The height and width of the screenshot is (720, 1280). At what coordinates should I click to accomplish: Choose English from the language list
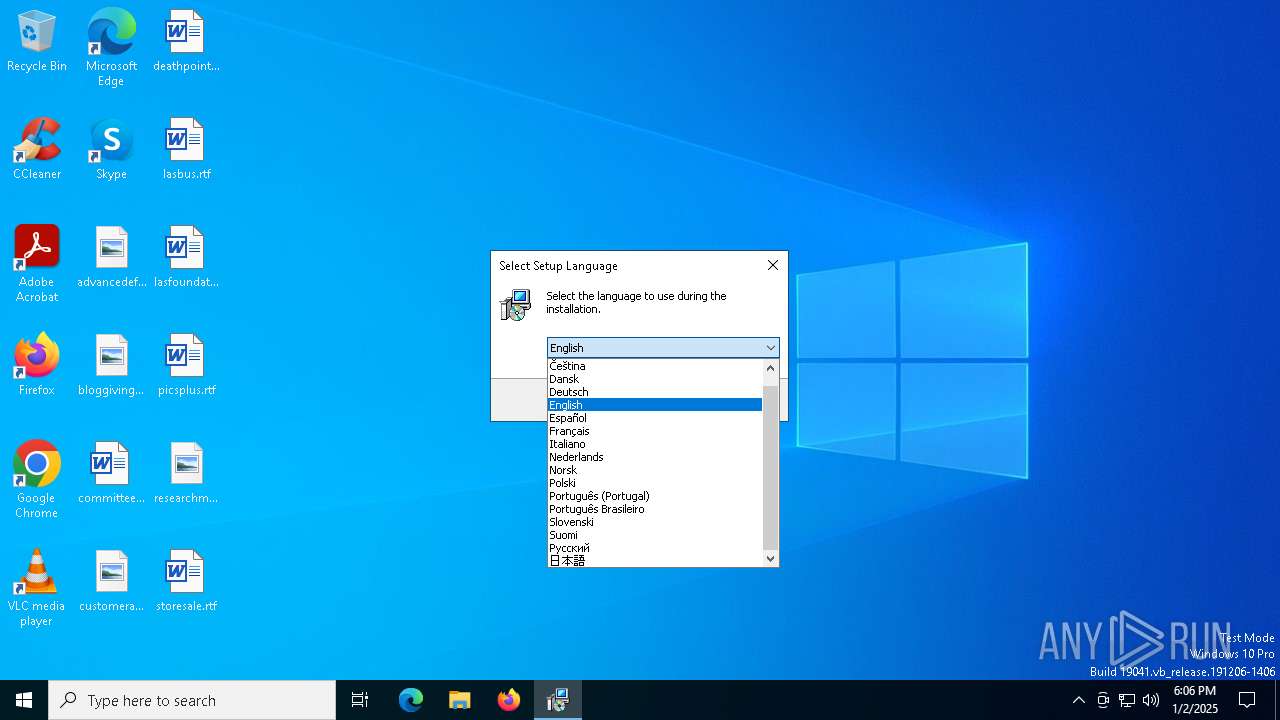click(x=655, y=405)
